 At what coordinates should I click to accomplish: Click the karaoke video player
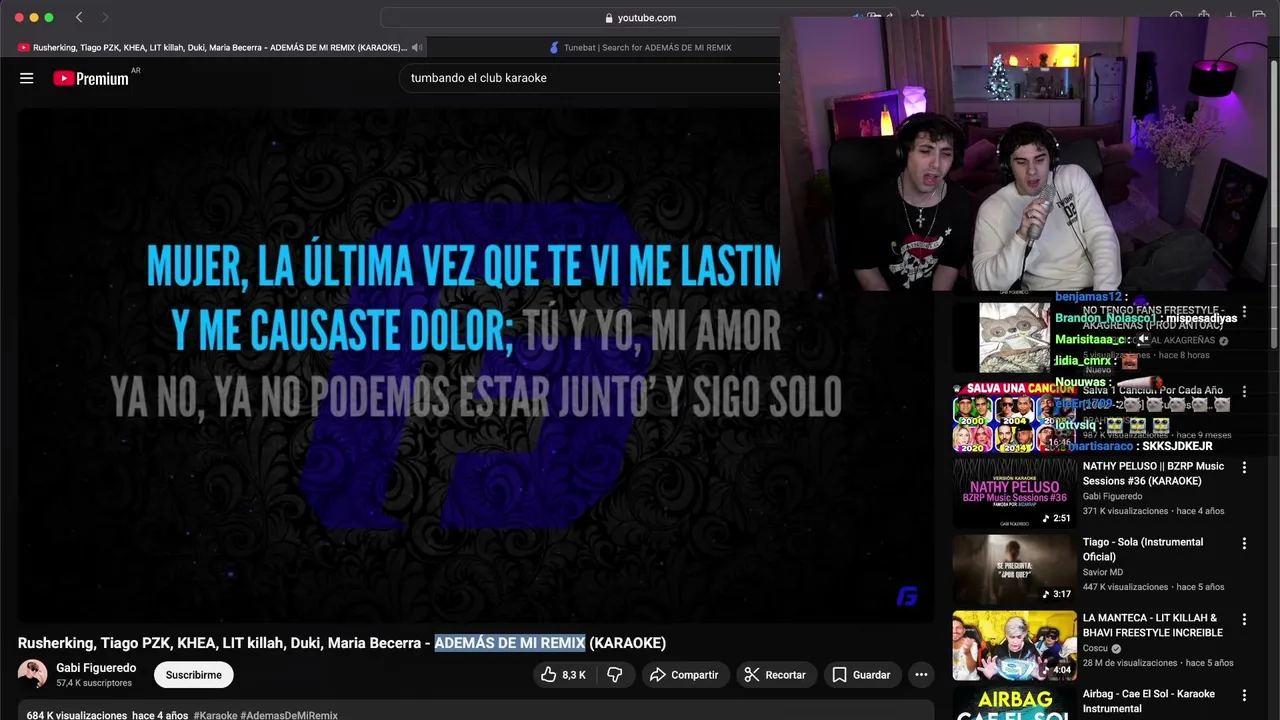(476, 365)
